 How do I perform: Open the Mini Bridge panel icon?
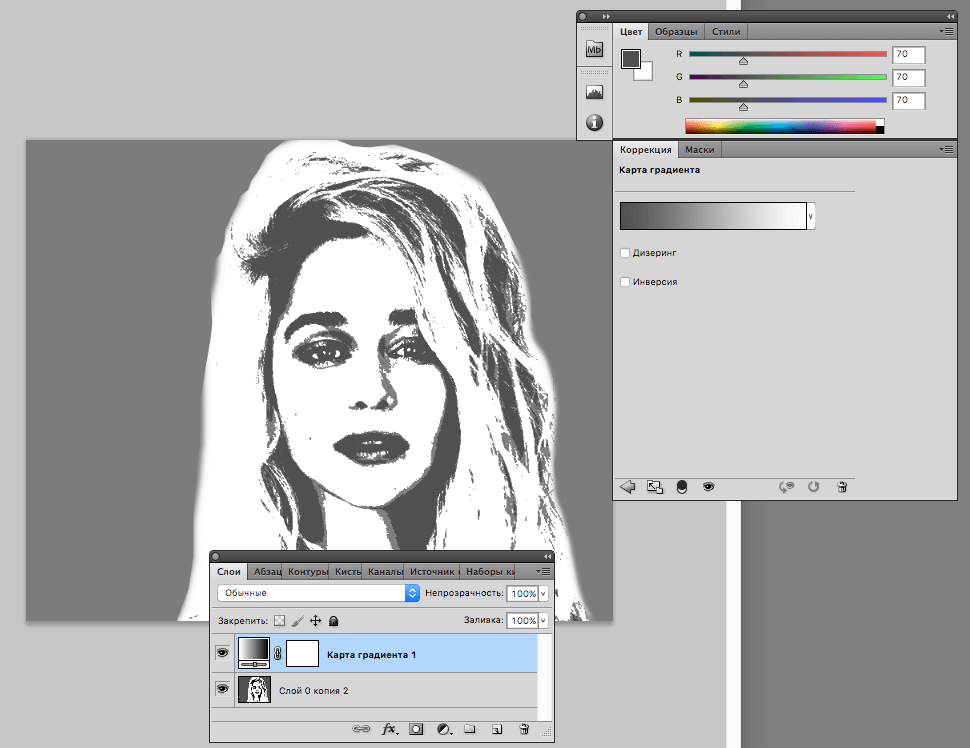tap(594, 50)
